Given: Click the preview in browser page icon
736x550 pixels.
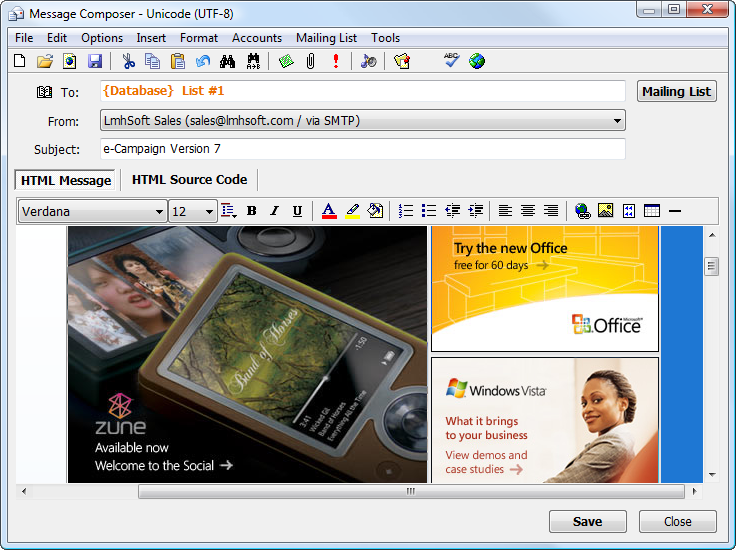Looking at the screenshot, I should click(69, 61).
